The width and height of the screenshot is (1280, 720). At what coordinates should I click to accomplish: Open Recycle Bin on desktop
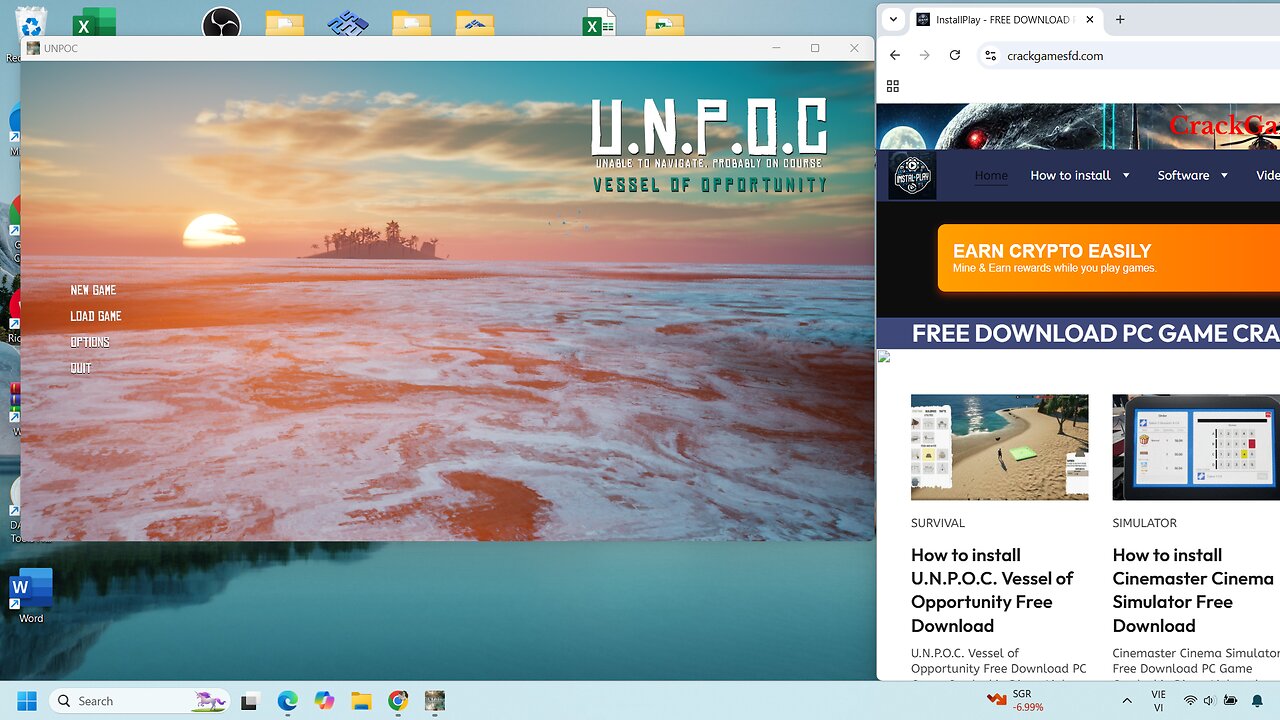click(x=31, y=25)
